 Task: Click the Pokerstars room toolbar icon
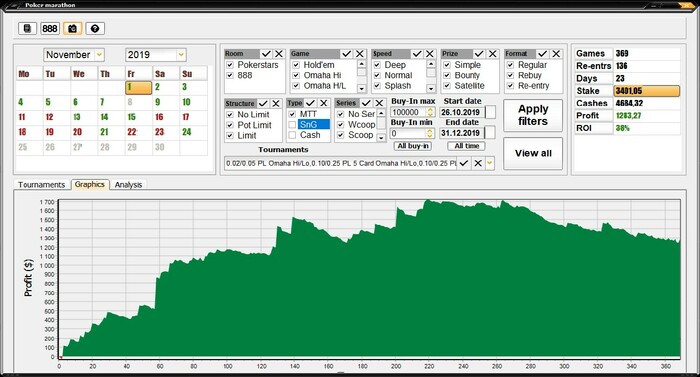click(27, 29)
